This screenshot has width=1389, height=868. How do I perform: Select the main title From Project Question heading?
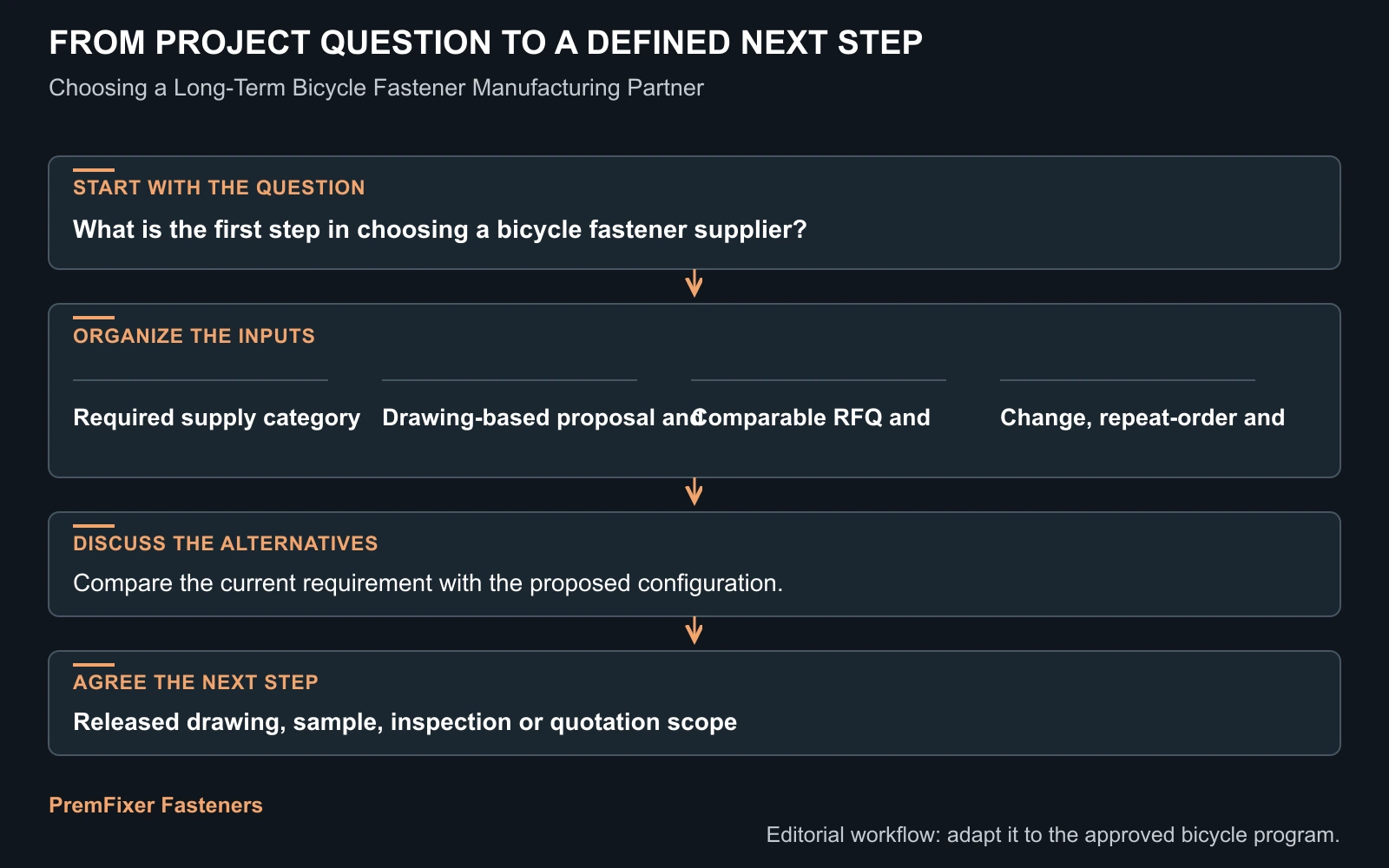tap(485, 43)
